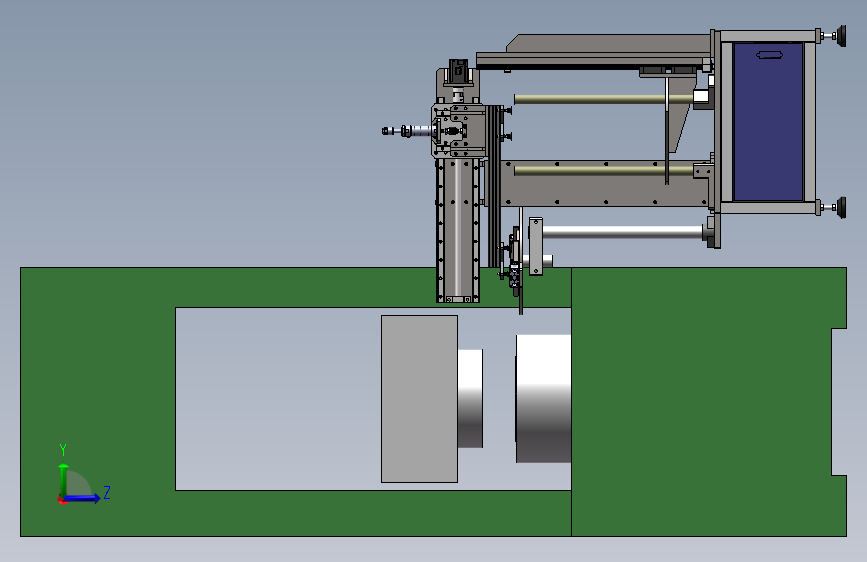The height and width of the screenshot is (562, 867).
Task: Select the silver pneumatic cylinder rod below the frame
Action: click(623, 232)
